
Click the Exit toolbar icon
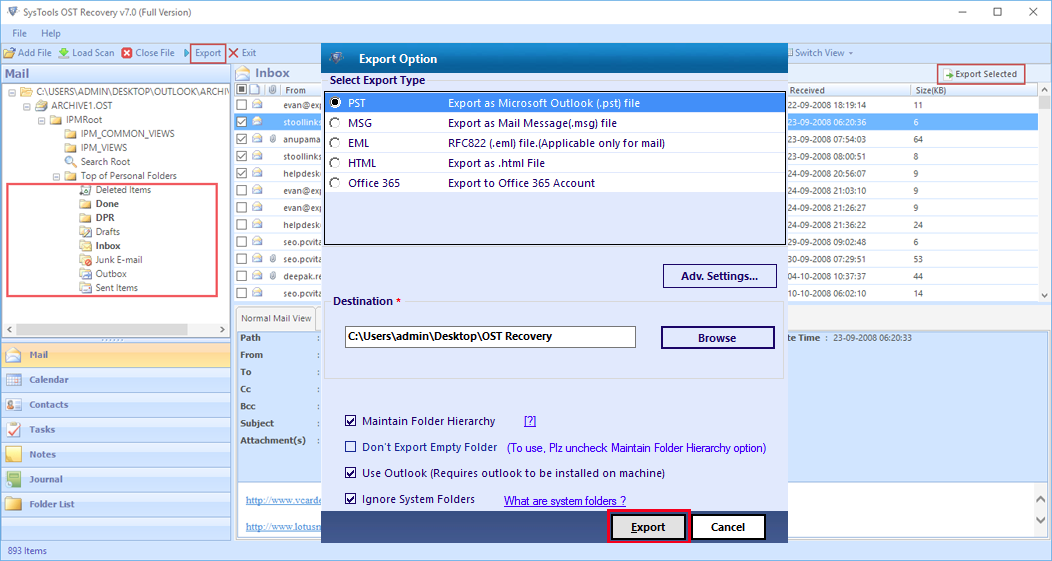(233, 53)
